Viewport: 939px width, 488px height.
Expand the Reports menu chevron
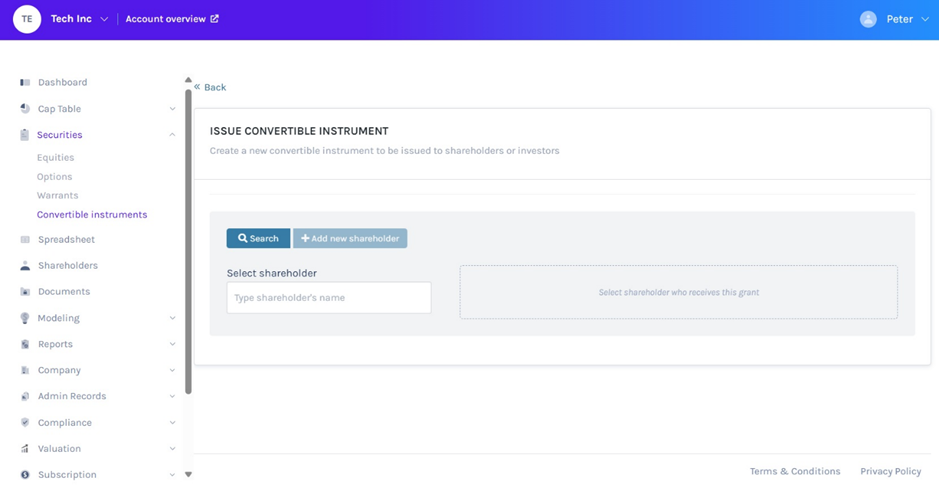tap(172, 344)
